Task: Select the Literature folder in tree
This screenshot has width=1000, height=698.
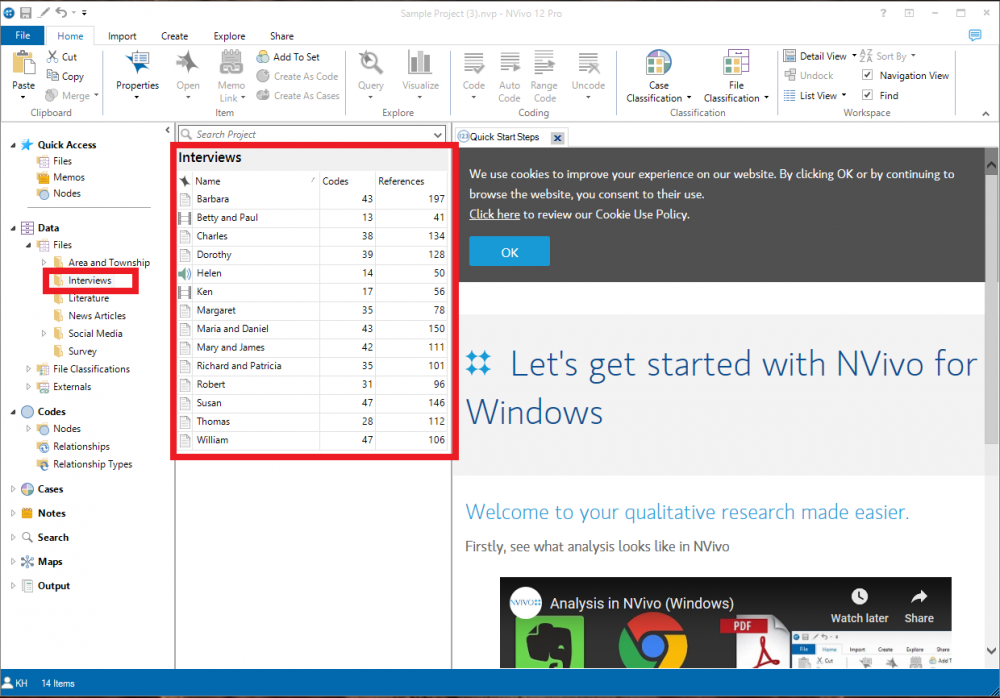Action: (x=89, y=298)
